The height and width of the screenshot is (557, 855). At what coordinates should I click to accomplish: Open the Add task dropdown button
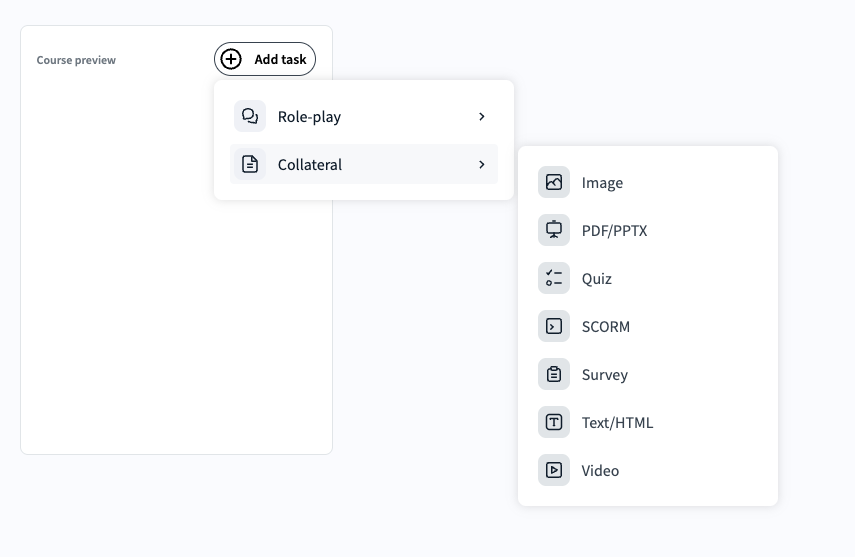click(x=265, y=59)
